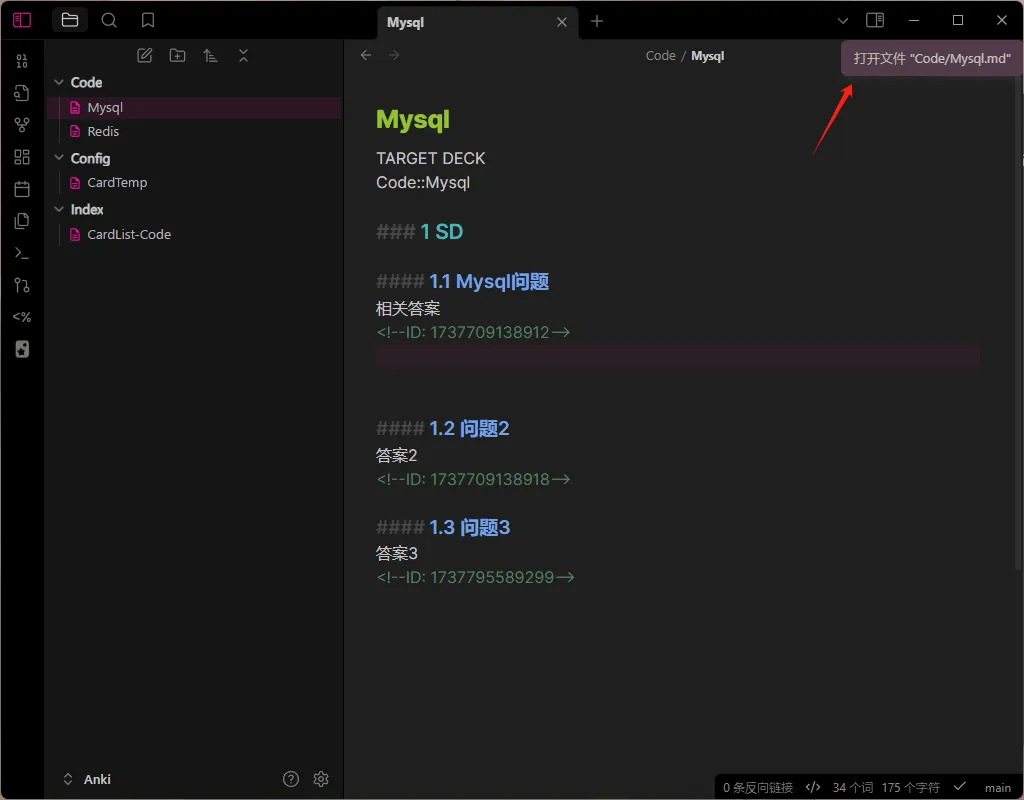Click the Code::Mysql deck line
Screen dimensions: 1024x800
[423, 183]
